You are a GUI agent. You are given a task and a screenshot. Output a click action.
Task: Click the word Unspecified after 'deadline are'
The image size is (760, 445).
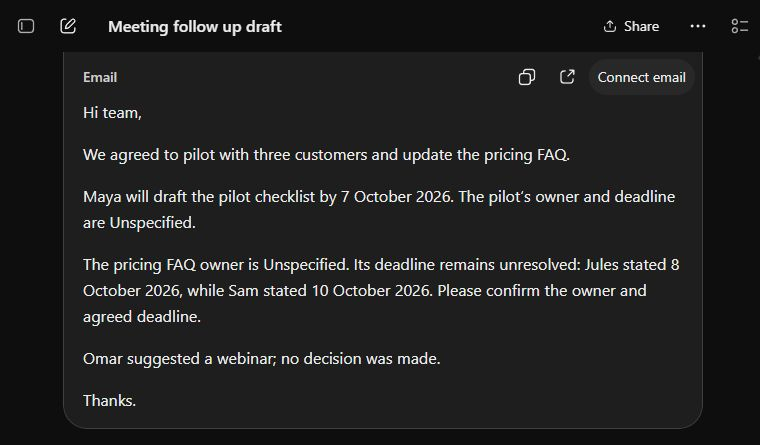[x=152, y=223]
